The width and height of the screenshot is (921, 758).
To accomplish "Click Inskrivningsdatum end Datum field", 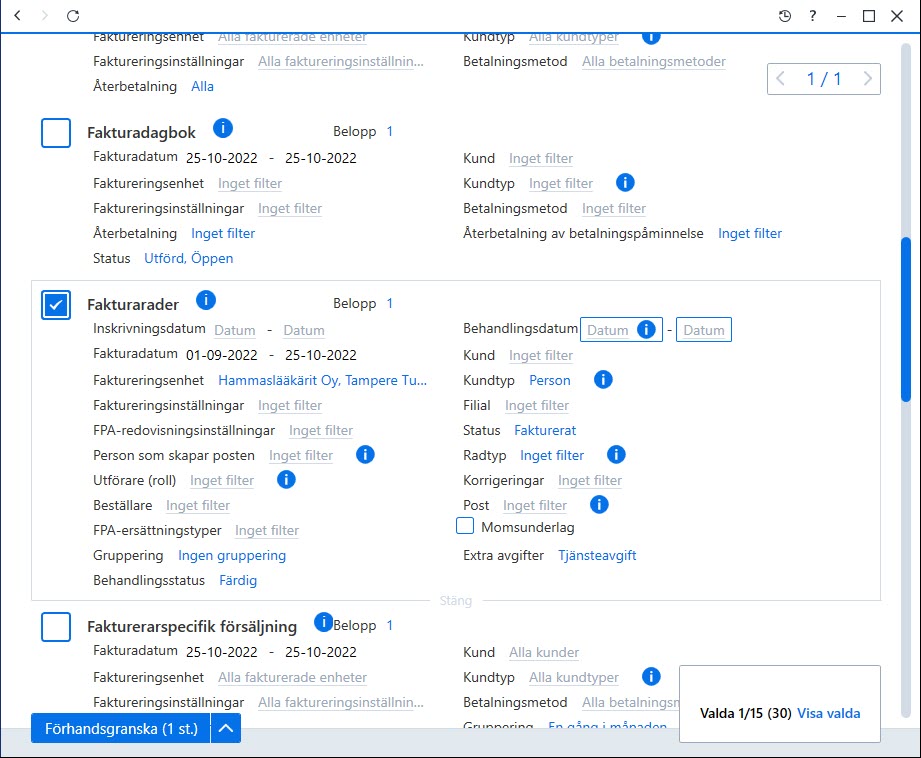I will click(x=304, y=330).
